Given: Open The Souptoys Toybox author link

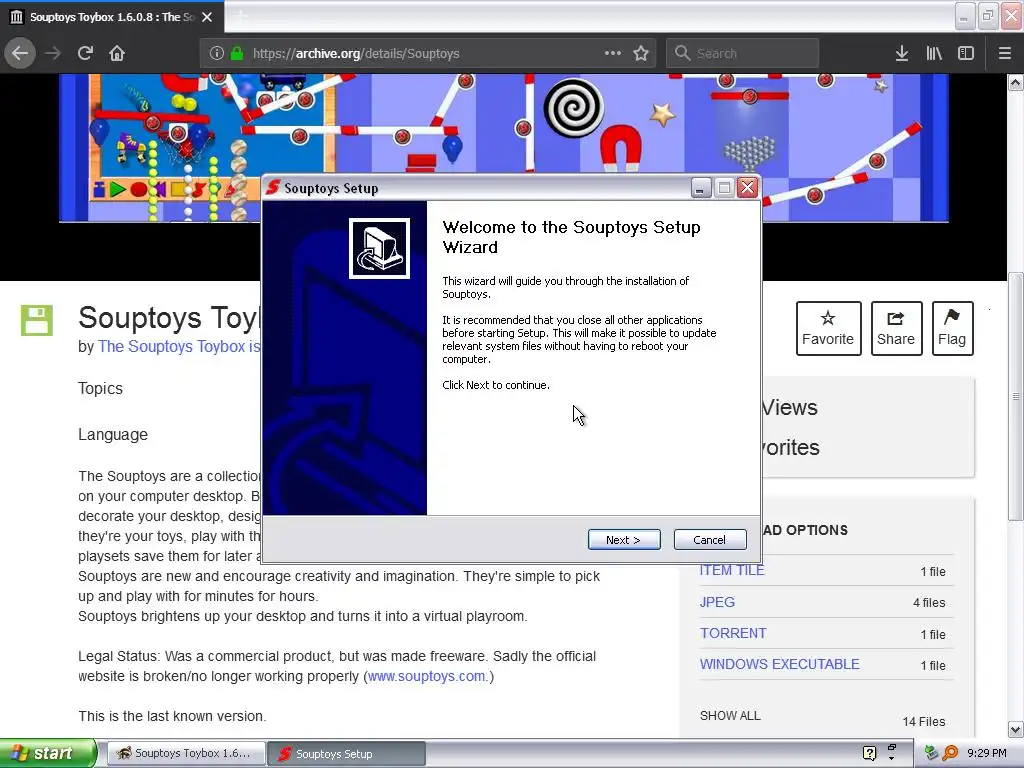Looking at the screenshot, I should point(178,347).
